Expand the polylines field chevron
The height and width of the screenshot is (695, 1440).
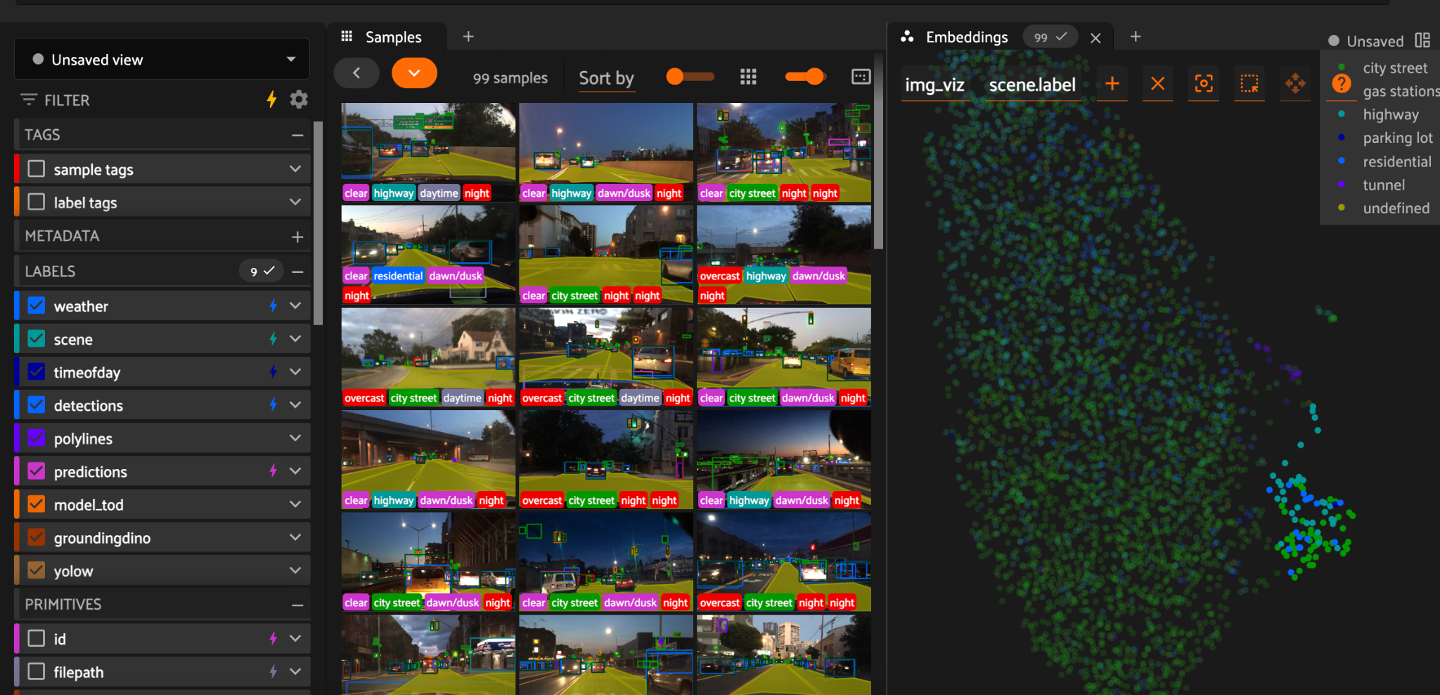tap(295, 439)
